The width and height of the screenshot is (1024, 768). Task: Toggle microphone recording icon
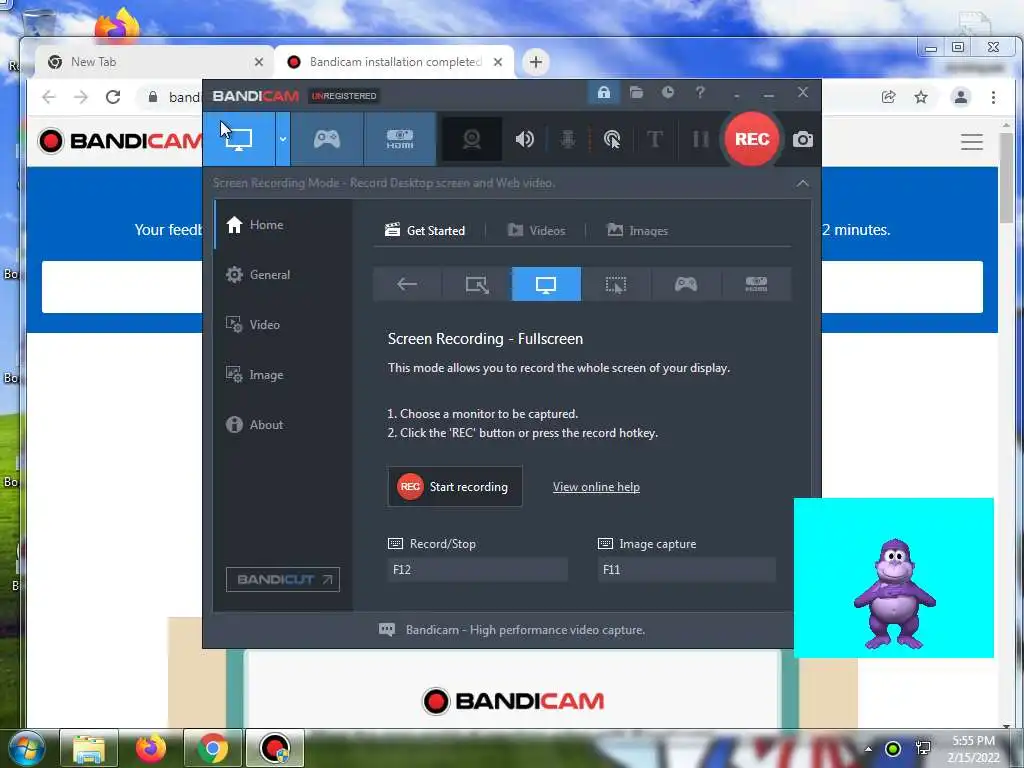coord(568,139)
